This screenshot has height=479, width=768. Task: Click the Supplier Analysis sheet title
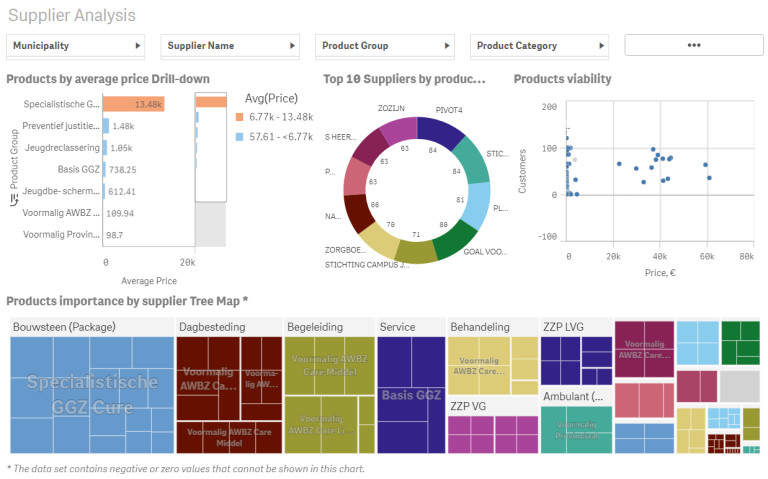(x=72, y=16)
